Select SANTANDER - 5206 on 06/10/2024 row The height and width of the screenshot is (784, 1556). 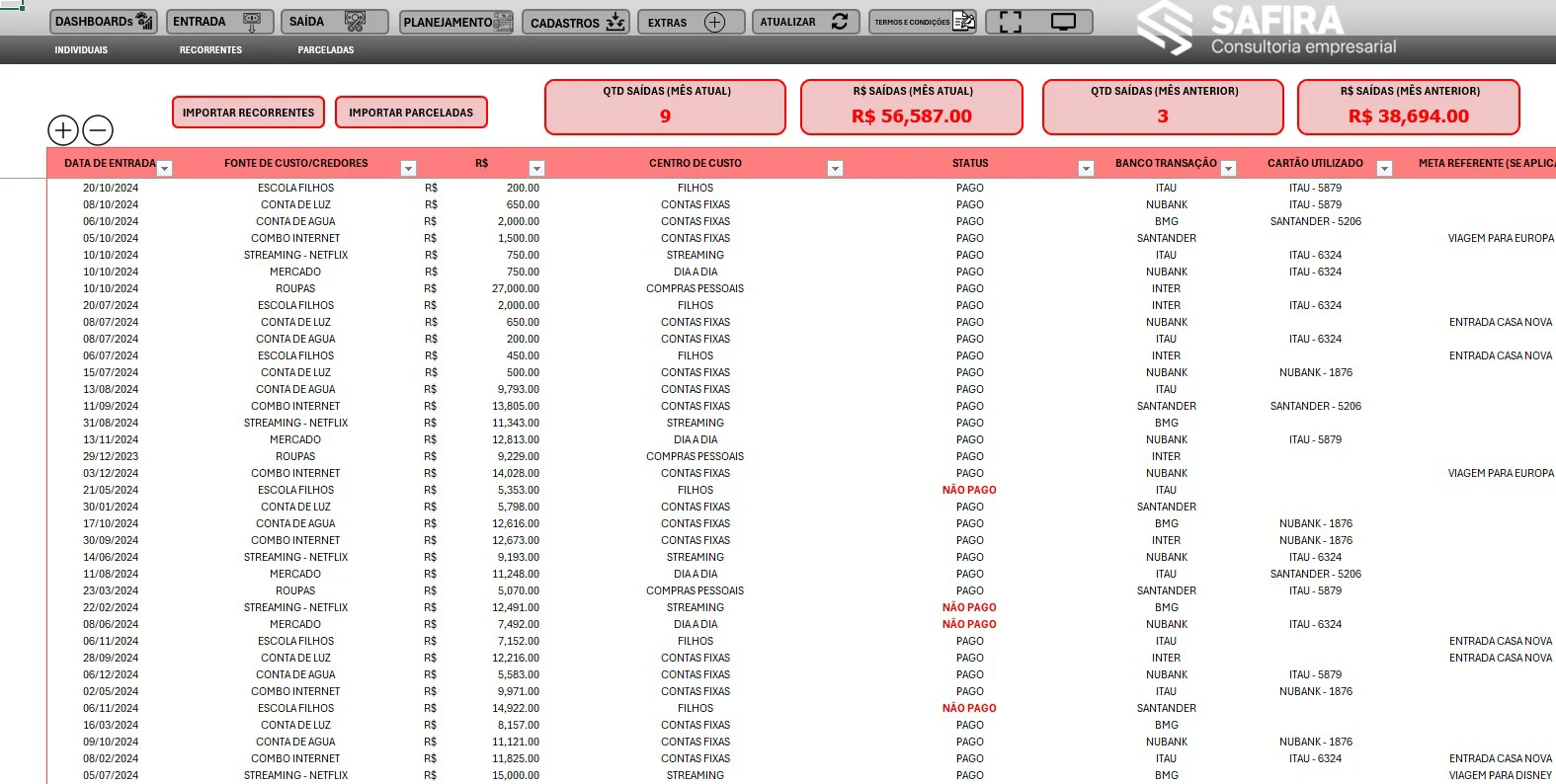pos(1316,221)
